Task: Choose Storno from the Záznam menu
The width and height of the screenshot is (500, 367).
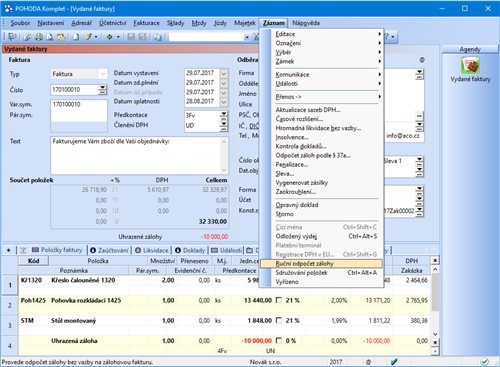Action: point(284,214)
